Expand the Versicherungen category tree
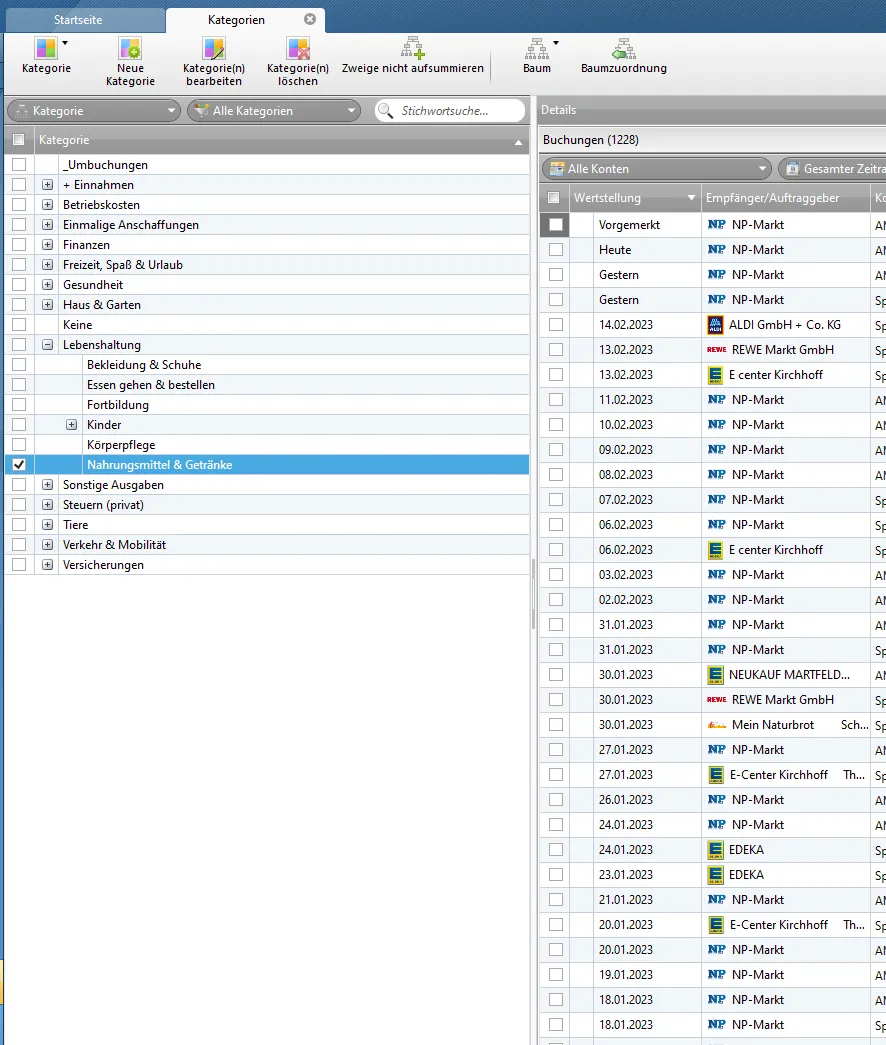The image size is (886, 1045). click(47, 565)
